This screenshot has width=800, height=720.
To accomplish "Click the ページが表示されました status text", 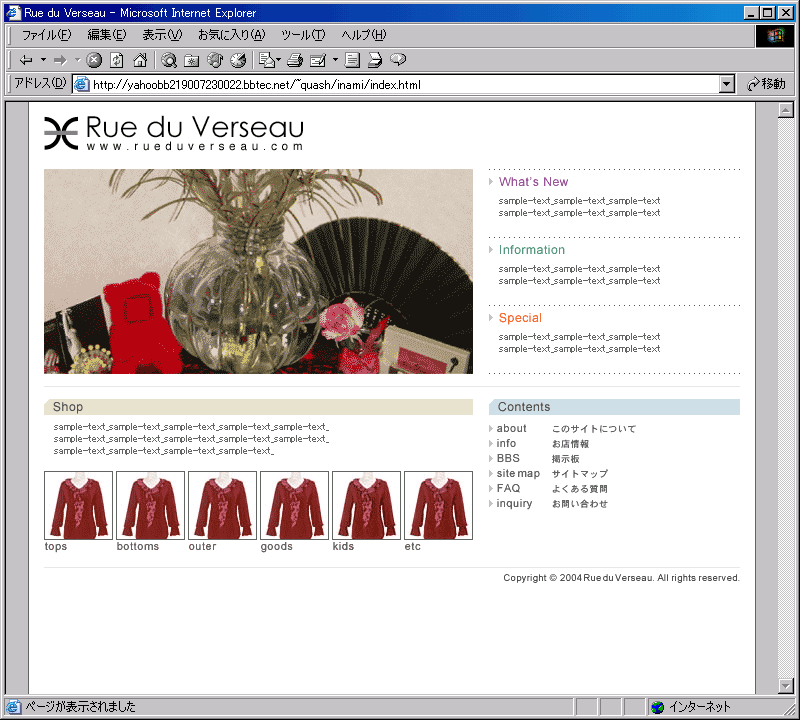I will click(81, 707).
